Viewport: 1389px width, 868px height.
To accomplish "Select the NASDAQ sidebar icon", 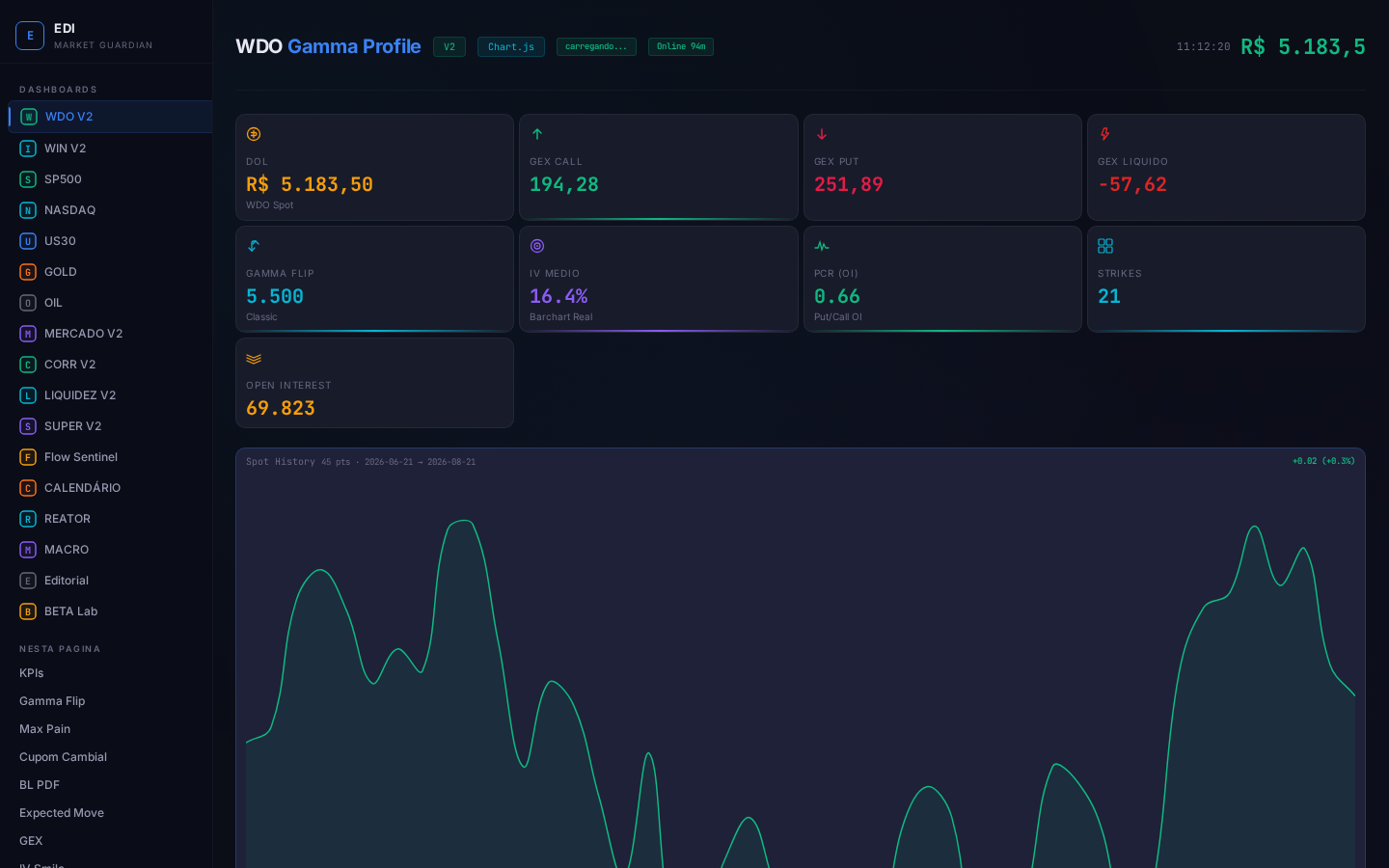I will [x=28, y=210].
